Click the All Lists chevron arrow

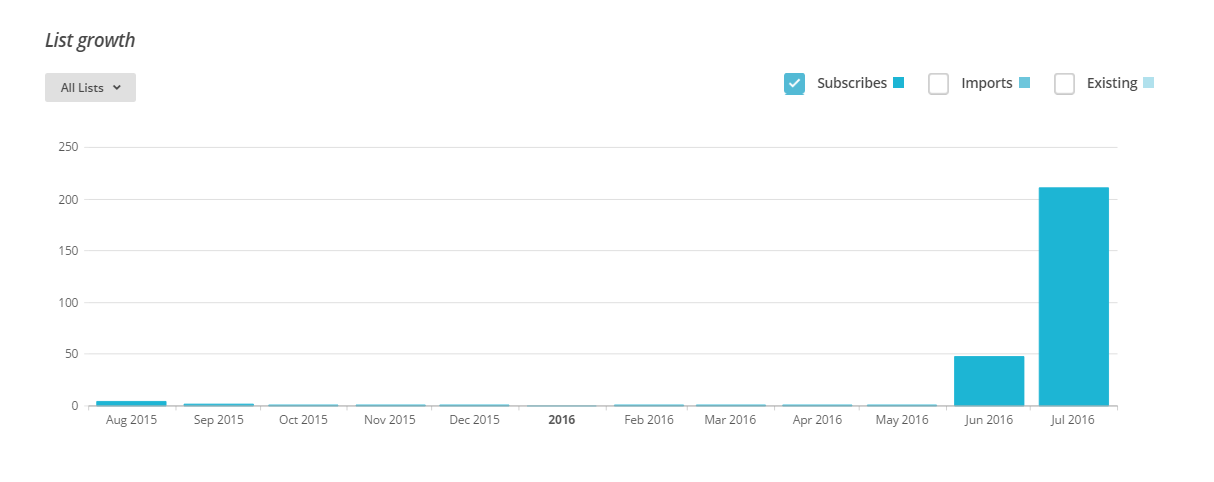coord(117,88)
